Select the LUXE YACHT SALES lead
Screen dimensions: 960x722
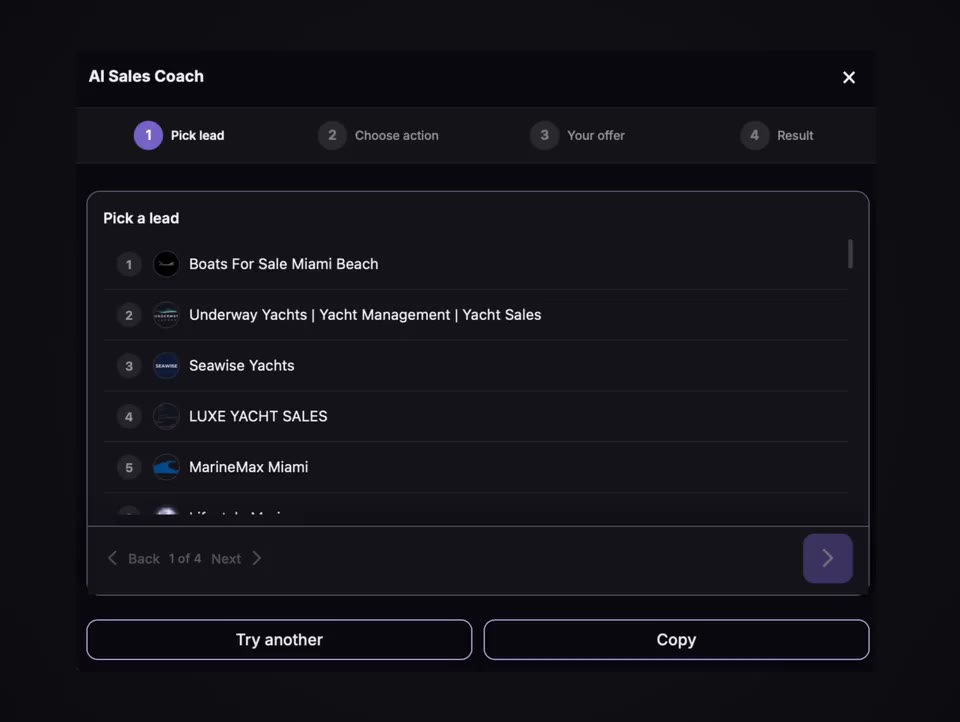click(x=476, y=416)
